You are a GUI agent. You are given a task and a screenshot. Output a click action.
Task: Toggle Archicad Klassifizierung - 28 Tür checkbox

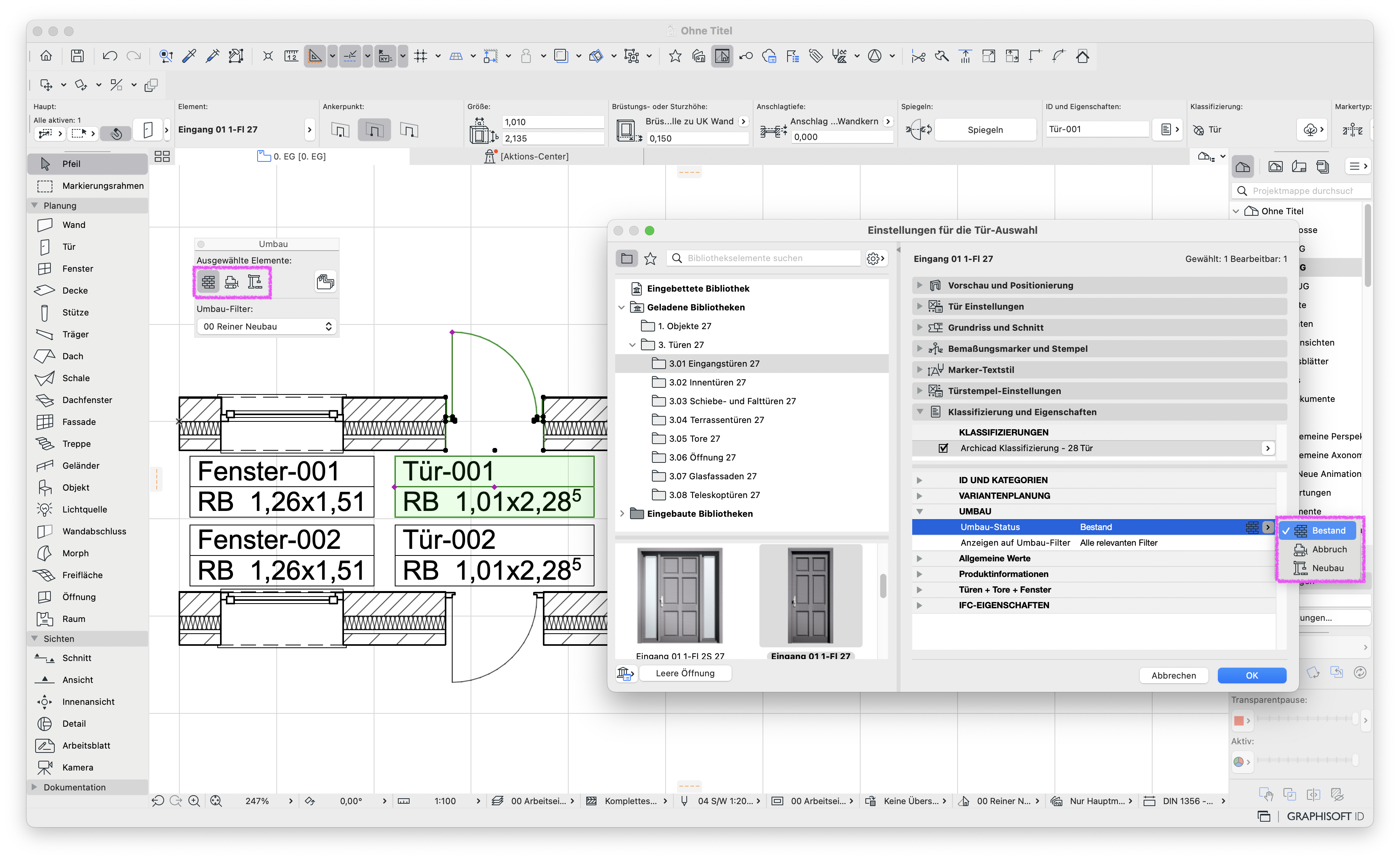pos(943,448)
